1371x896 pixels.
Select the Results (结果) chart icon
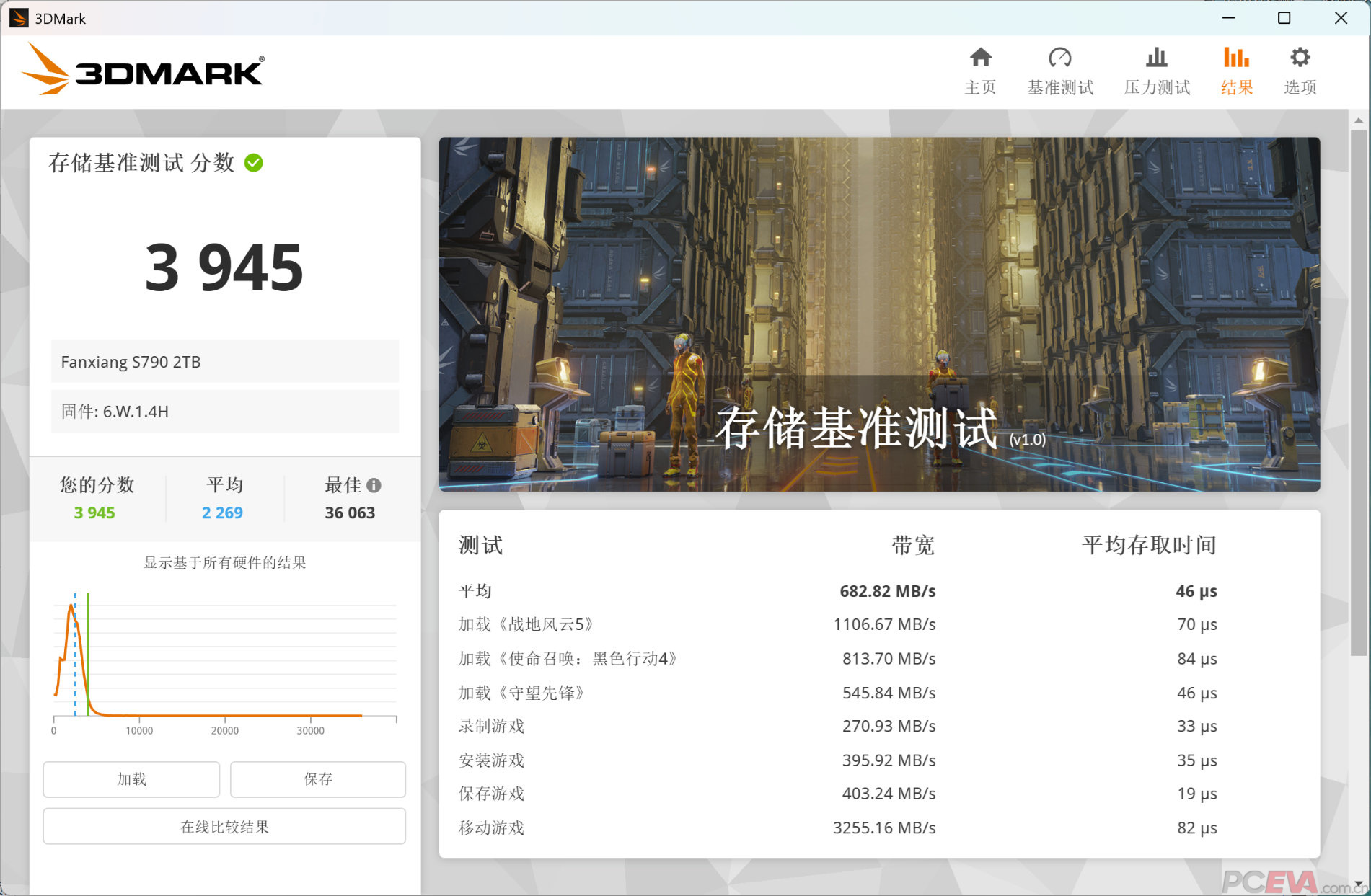pyautogui.click(x=1236, y=58)
